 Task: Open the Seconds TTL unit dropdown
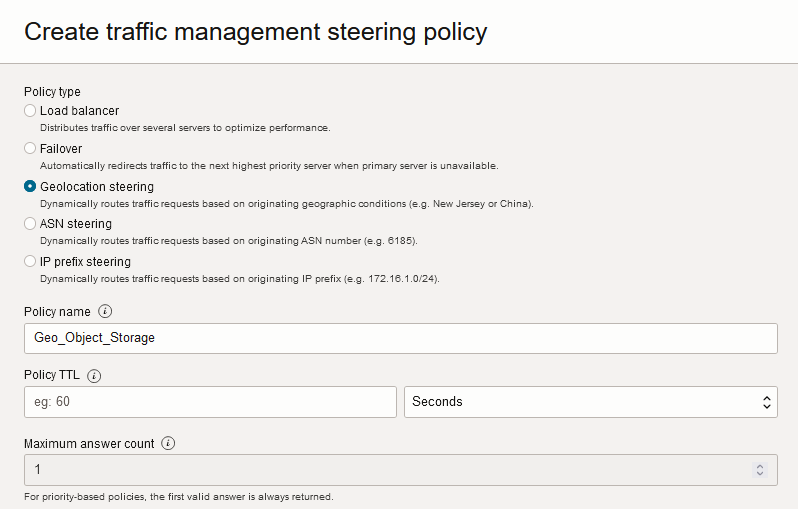tap(590, 402)
